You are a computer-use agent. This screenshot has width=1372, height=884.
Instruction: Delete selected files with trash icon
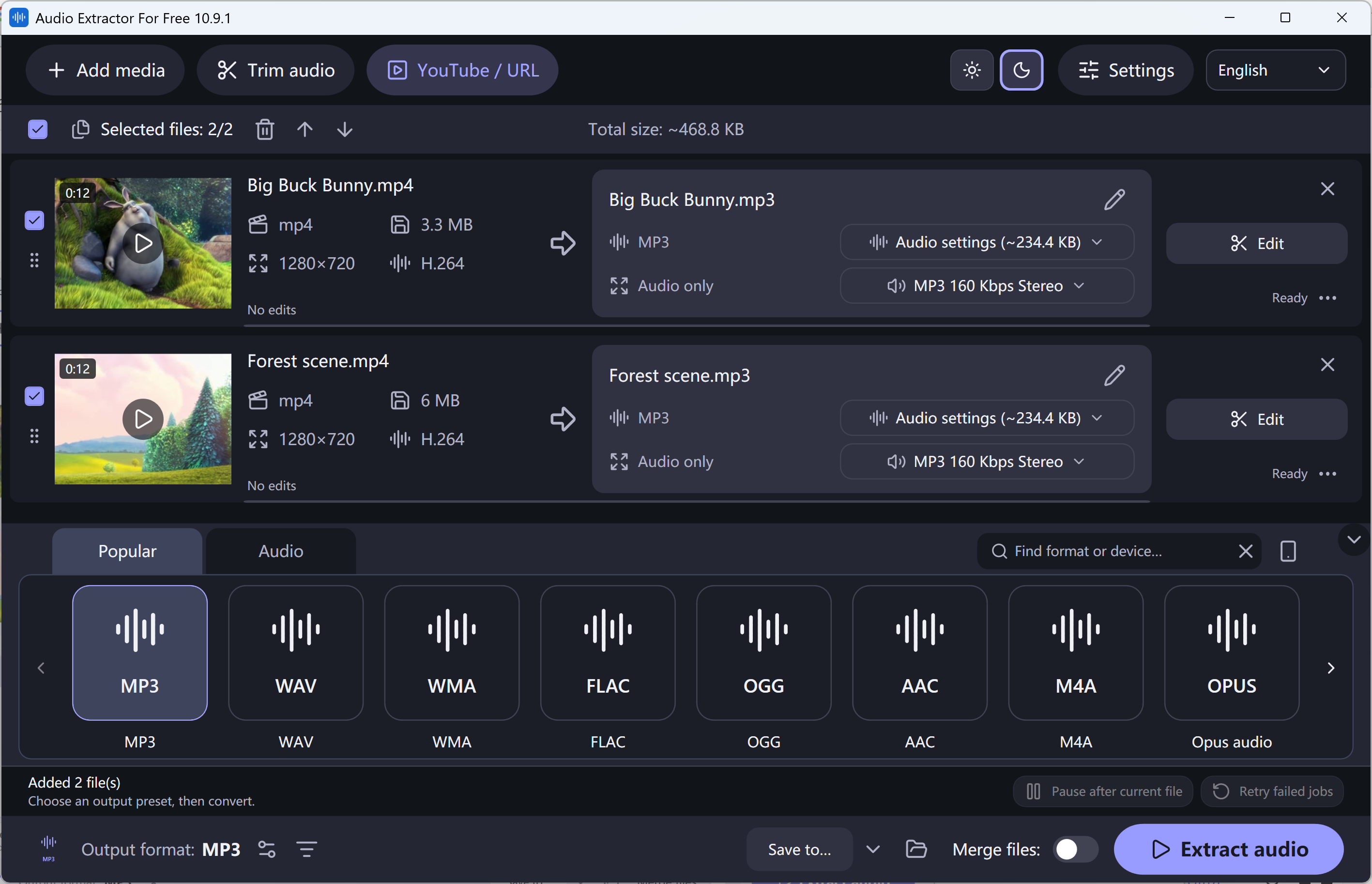pos(264,129)
